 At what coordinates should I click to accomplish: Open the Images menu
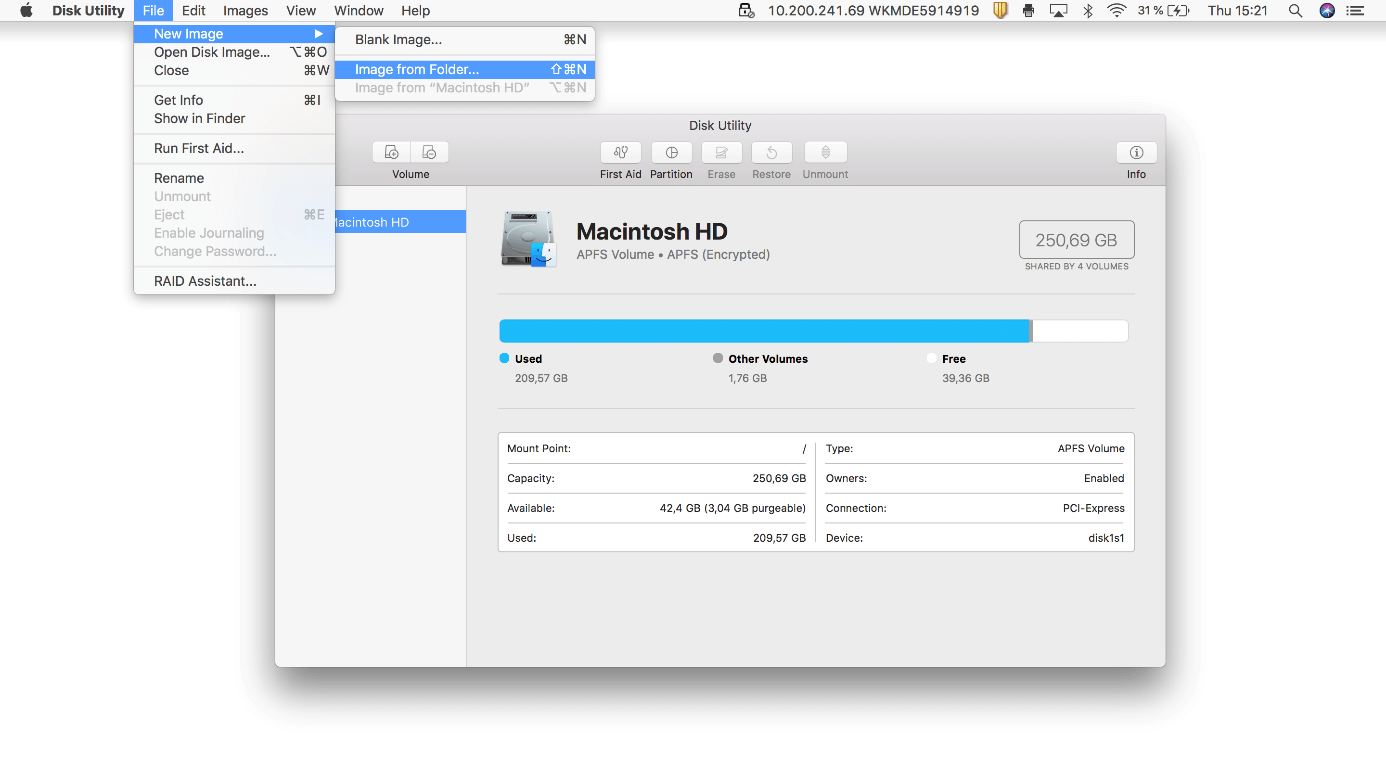click(245, 11)
